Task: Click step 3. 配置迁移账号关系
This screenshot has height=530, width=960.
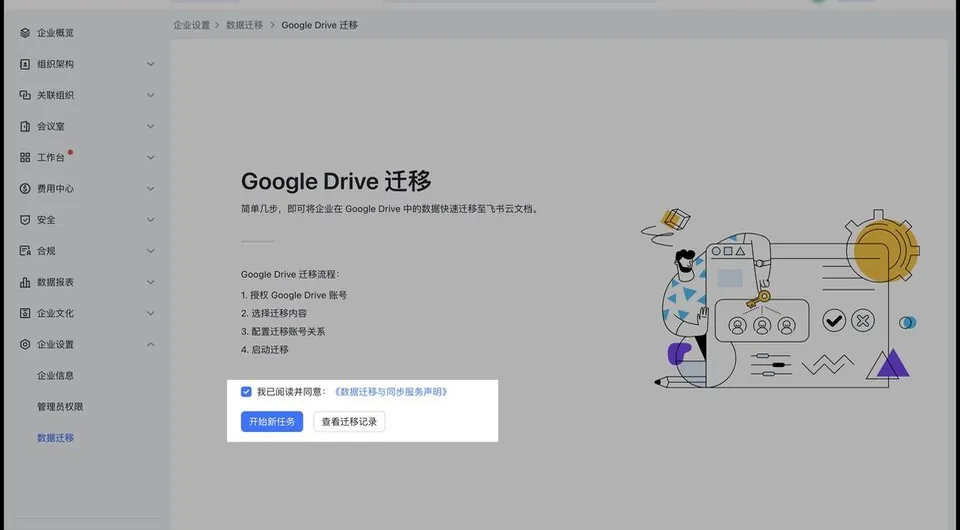Action: point(283,332)
